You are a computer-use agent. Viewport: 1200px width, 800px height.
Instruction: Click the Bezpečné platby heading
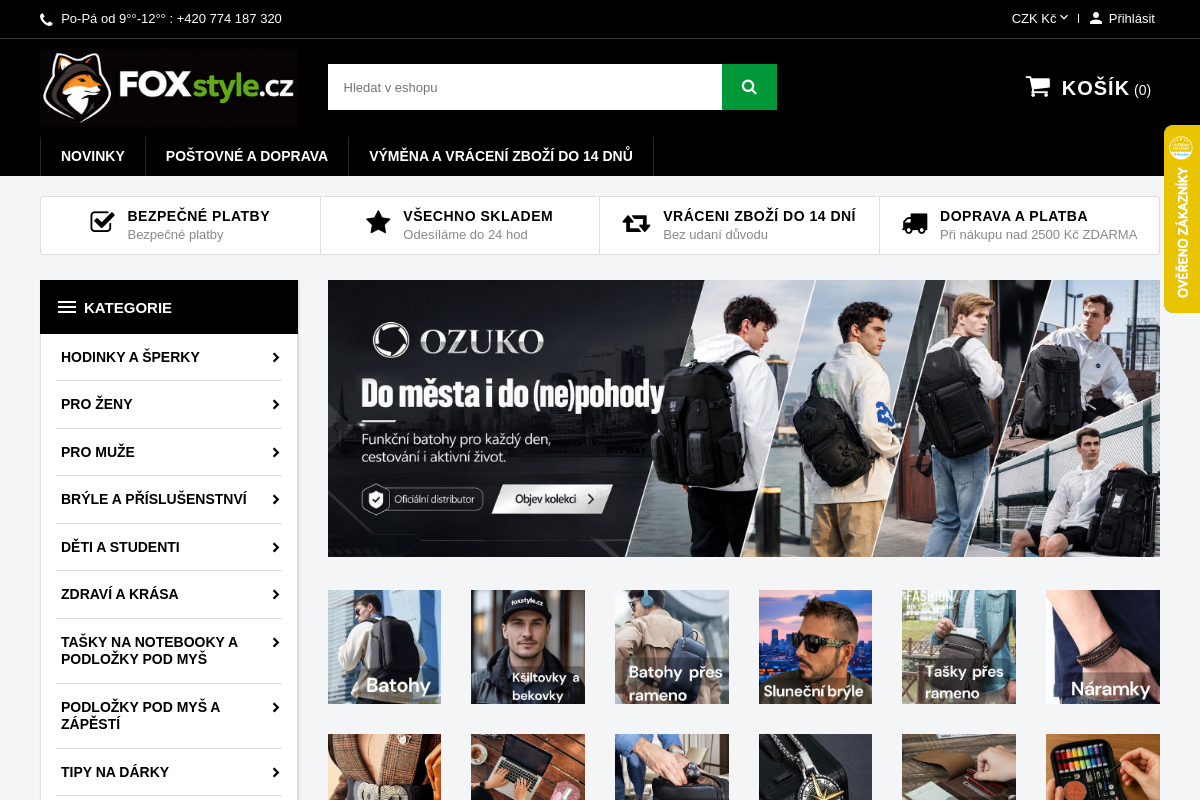pyautogui.click(x=198, y=216)
